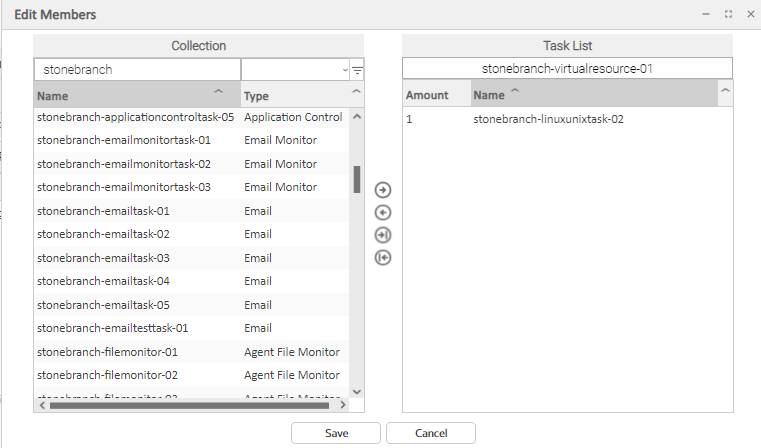
Task: Minimize the Edit Members dialog
Action: click(706, 14)
